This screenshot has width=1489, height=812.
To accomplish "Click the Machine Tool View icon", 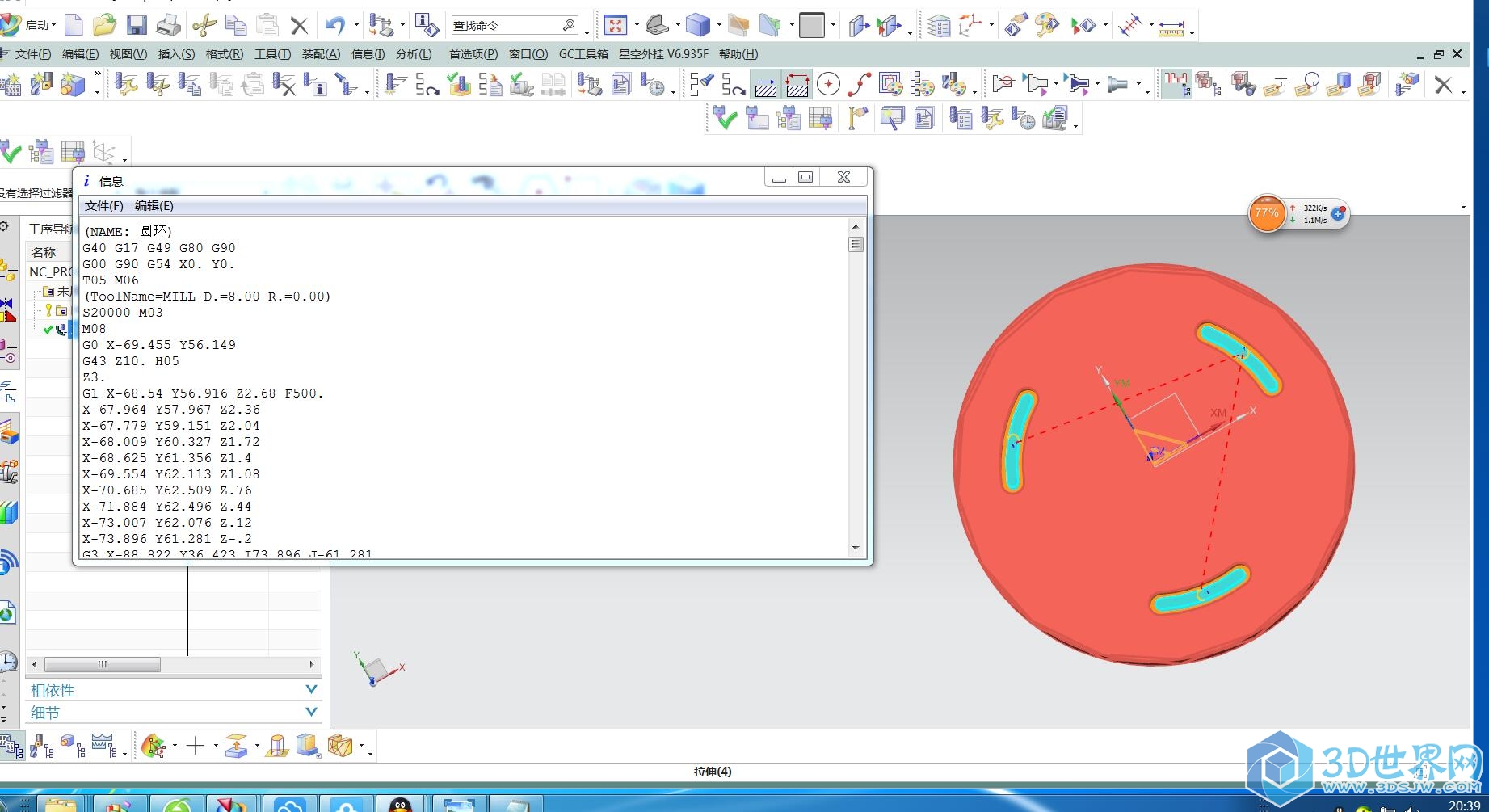I will (41, 745).
